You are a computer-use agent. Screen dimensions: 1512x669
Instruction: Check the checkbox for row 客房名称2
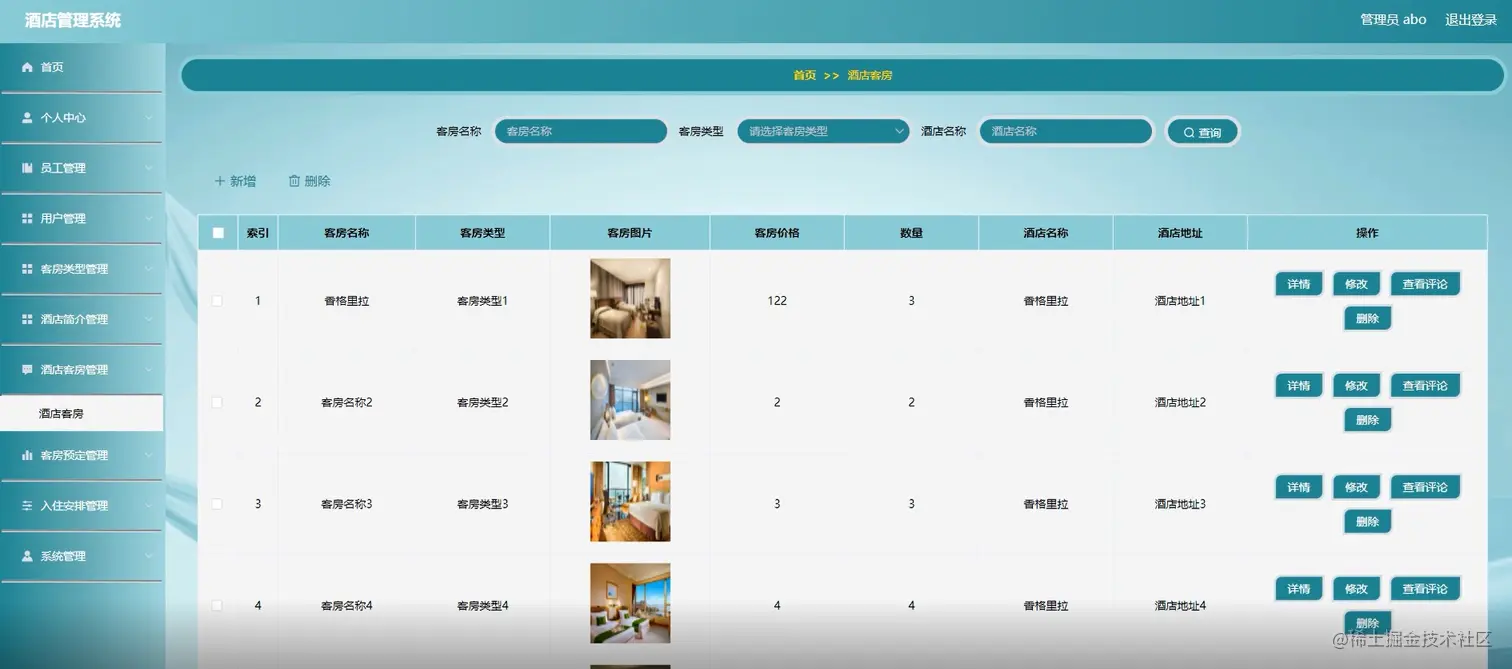click(x=217, y=402)
